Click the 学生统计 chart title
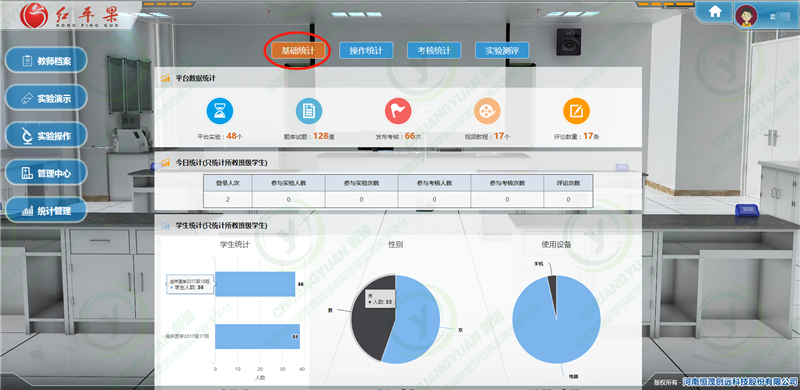Viewport: 800px width, 390px height. click(234, 245)
